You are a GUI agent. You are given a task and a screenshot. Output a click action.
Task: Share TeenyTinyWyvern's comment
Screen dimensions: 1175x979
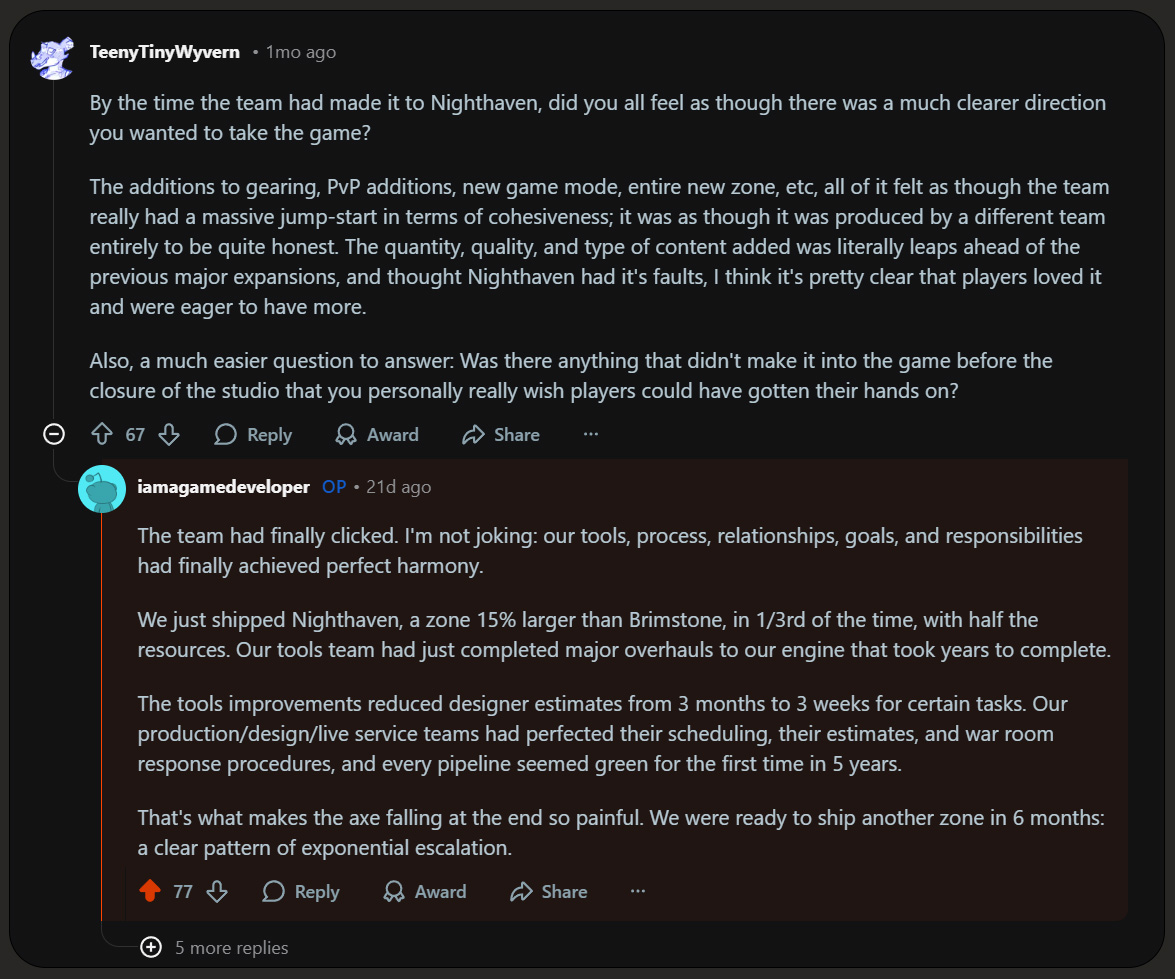(501, 434)
